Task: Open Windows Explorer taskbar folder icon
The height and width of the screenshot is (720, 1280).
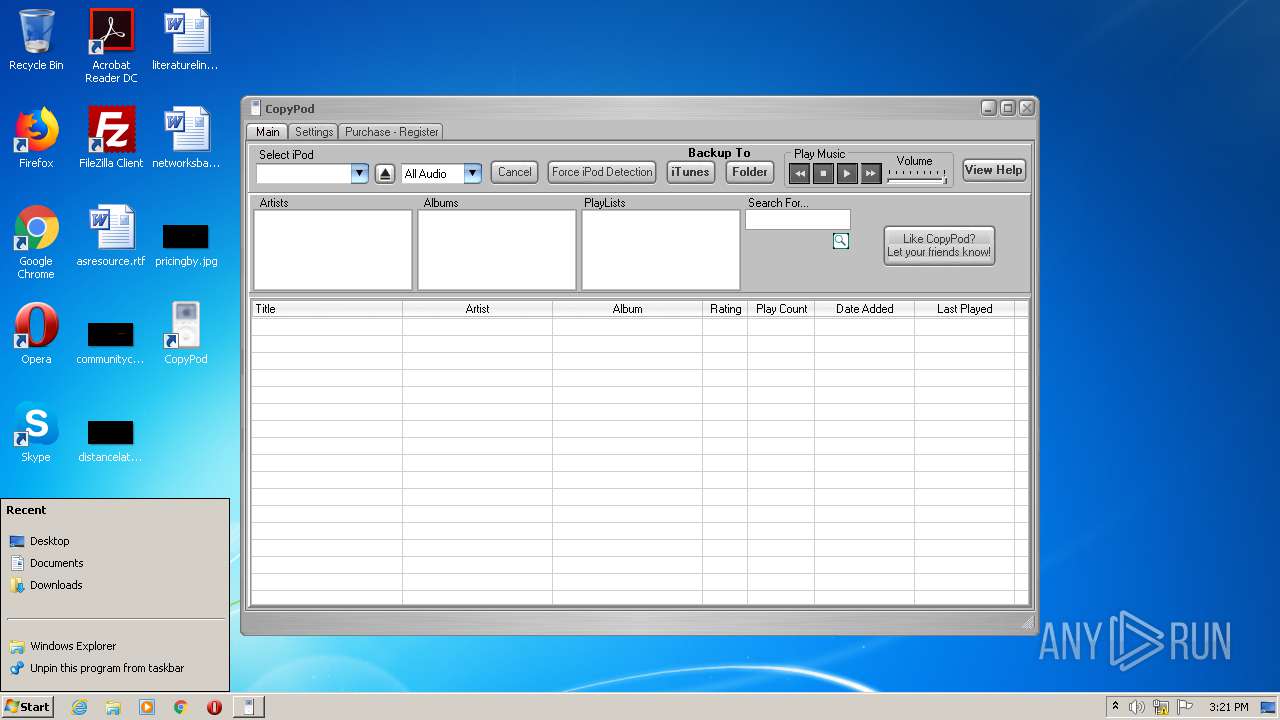Action: coord(113,707)
